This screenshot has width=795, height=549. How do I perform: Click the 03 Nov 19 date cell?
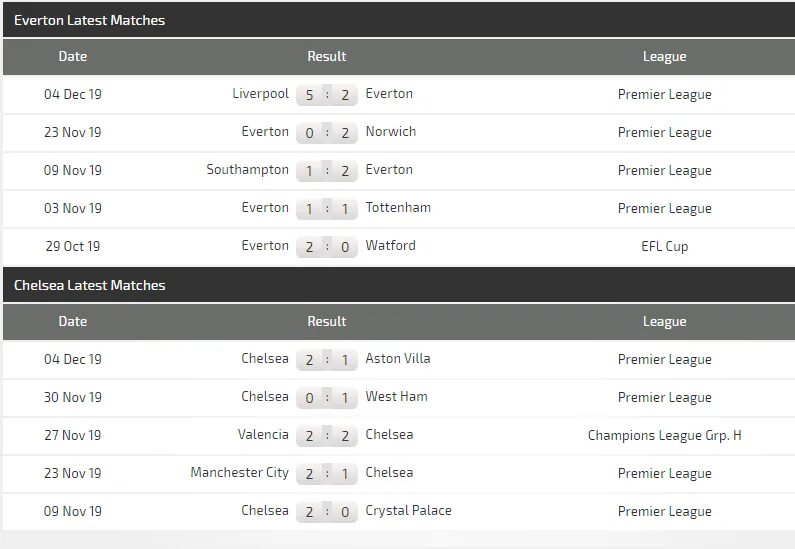73,208
